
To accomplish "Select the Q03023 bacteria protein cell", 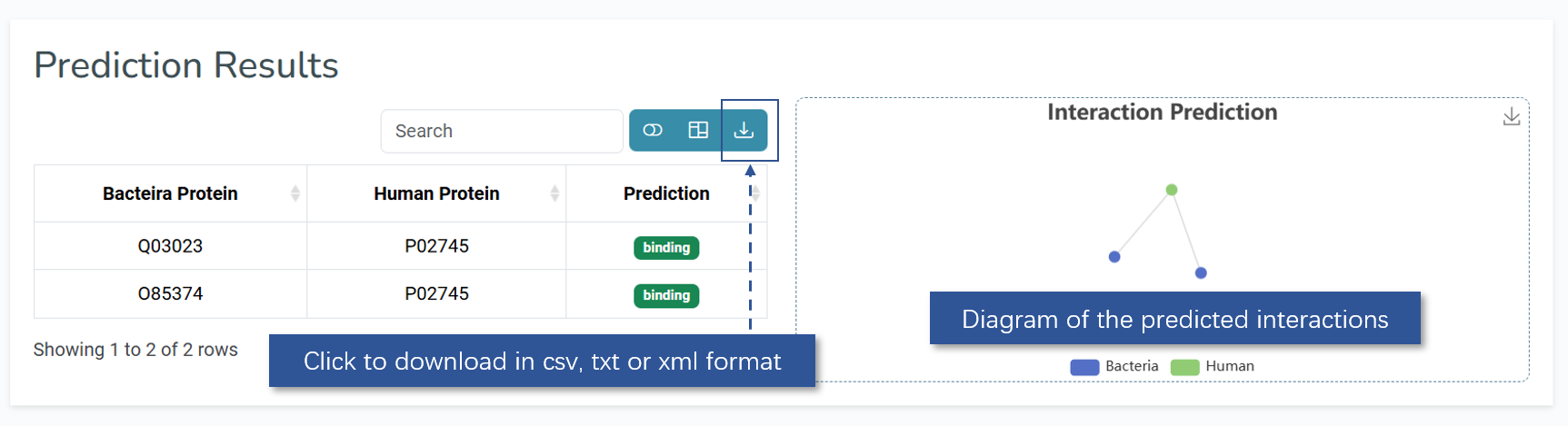I will pos(170,246).
